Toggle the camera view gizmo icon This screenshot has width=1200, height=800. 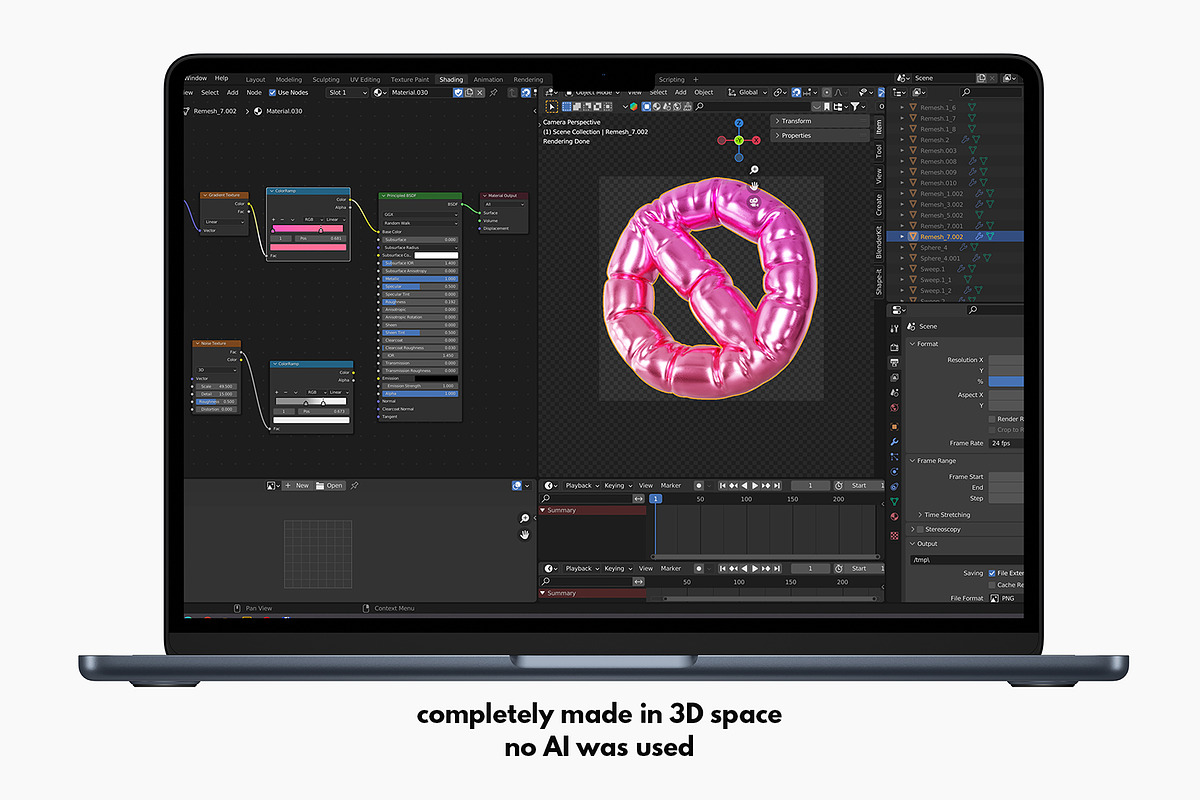[753, 201]
